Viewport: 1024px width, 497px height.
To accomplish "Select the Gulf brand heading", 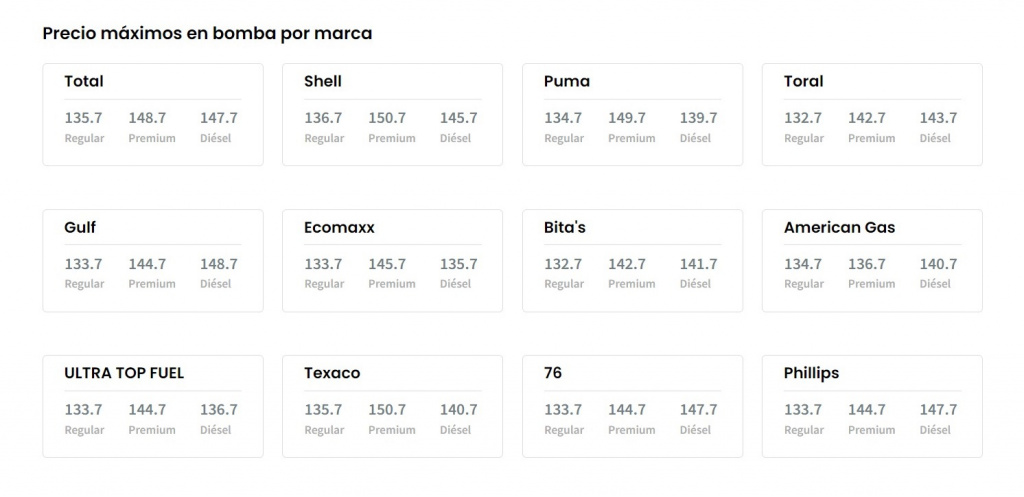I will [80, 227].
